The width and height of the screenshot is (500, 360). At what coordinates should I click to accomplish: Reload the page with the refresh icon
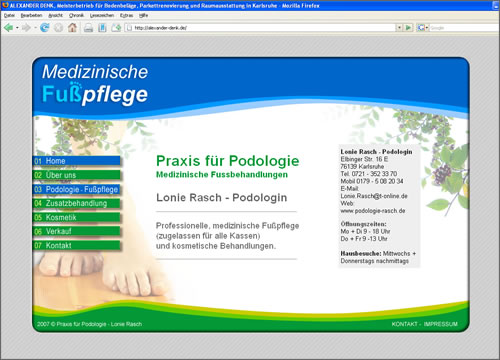(44, 28)
